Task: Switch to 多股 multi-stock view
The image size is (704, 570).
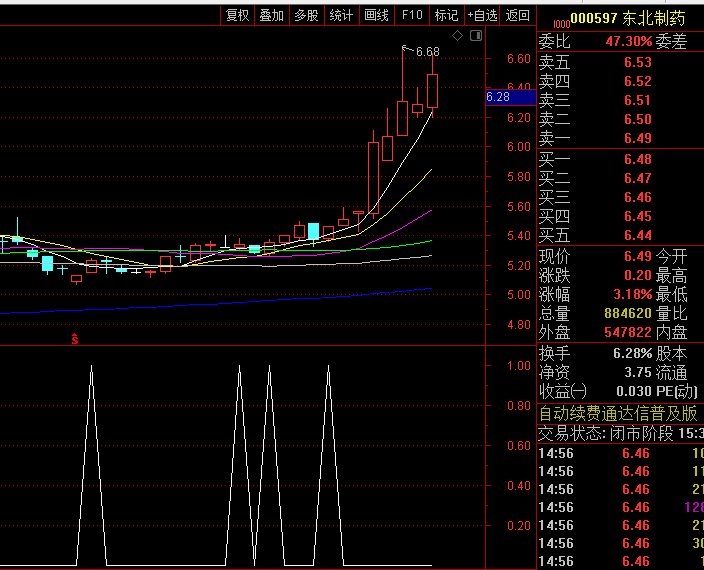Action: click(306, 15)
